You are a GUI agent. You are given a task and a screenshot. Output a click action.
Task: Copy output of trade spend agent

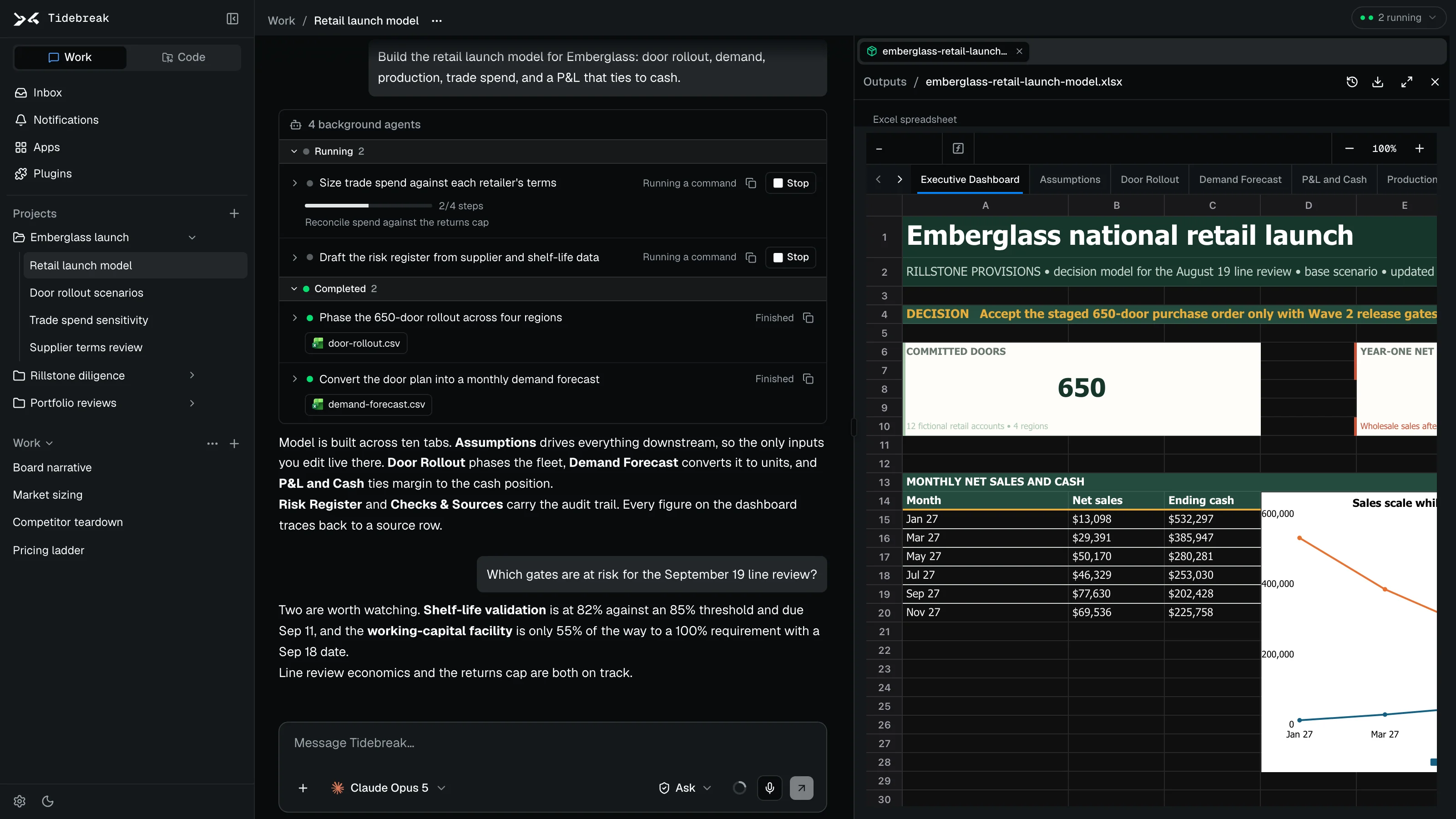751,183
